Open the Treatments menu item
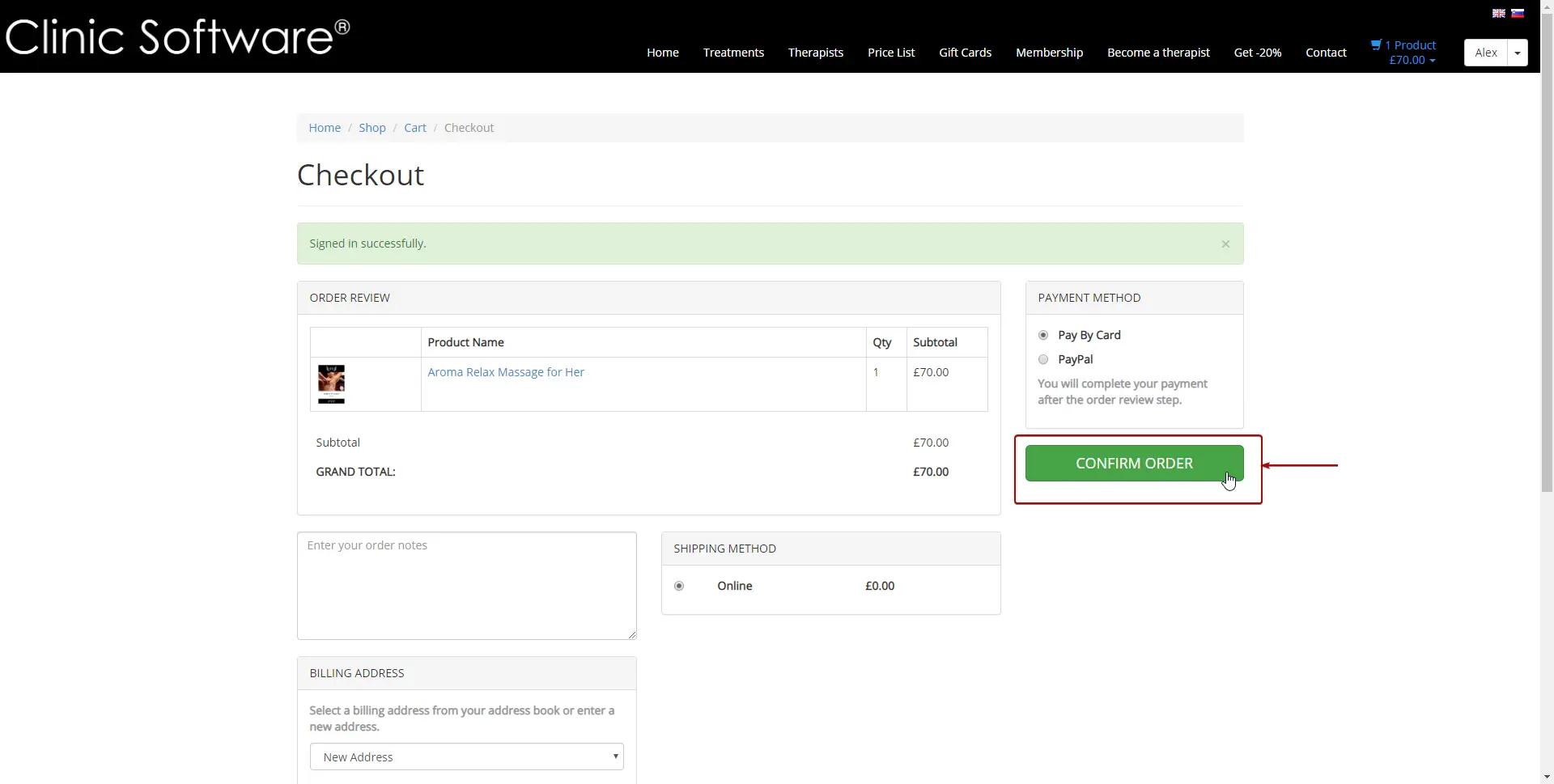 click(732, 53)
